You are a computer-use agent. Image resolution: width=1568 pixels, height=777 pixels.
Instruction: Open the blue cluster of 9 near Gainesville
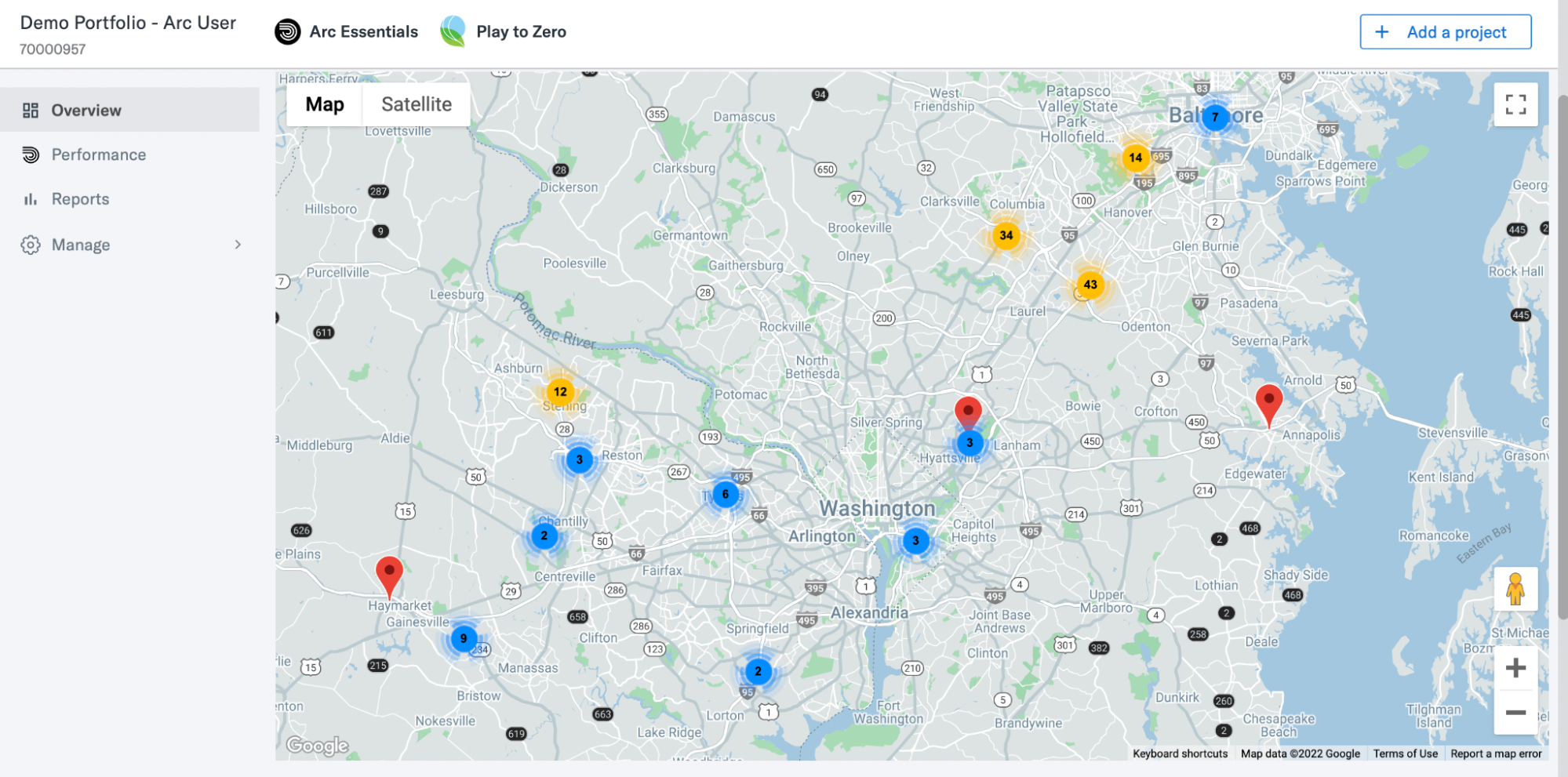click(x=464, y=638)
